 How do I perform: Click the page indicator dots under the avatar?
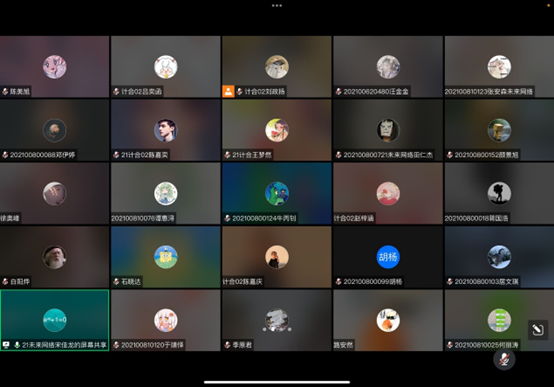tap(277, 329)
